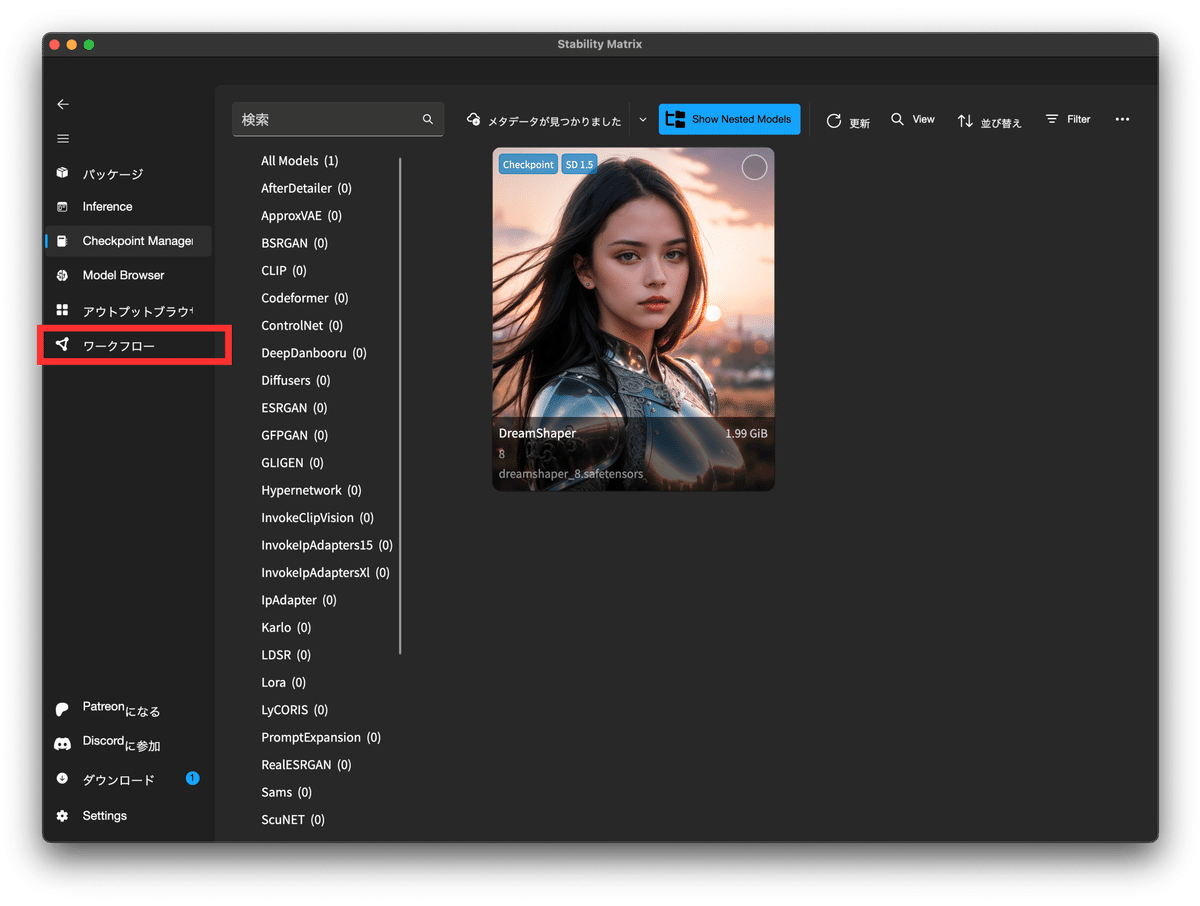Viewport: 1200px width, 906px height.
Task: Select the AfterDetailer (0) category
Action: 306,188
